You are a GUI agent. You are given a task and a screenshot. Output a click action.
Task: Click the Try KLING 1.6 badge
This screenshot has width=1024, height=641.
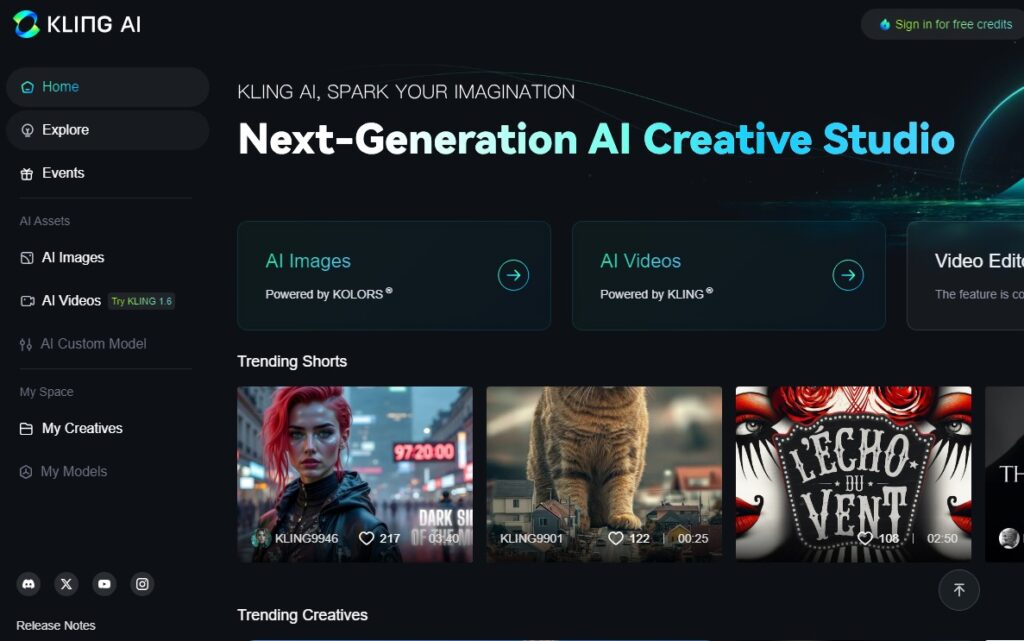click(141, 301)
